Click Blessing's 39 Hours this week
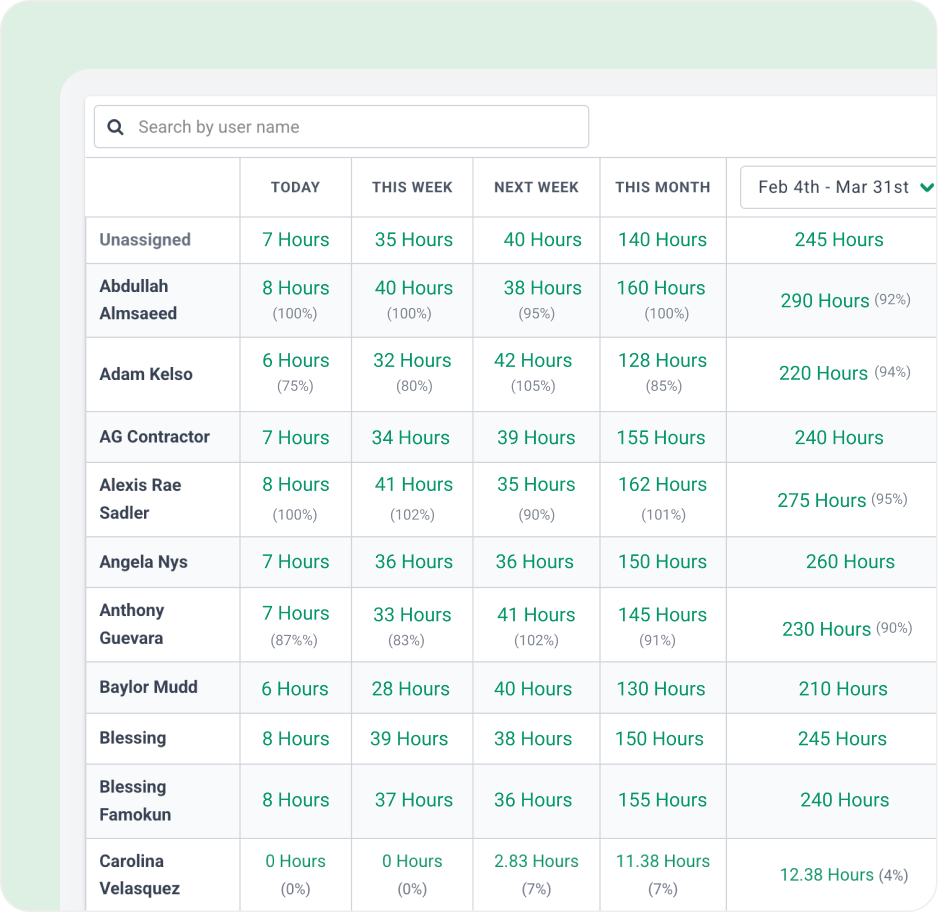This screenshot has height=912, width=938. tap(409, 739)
